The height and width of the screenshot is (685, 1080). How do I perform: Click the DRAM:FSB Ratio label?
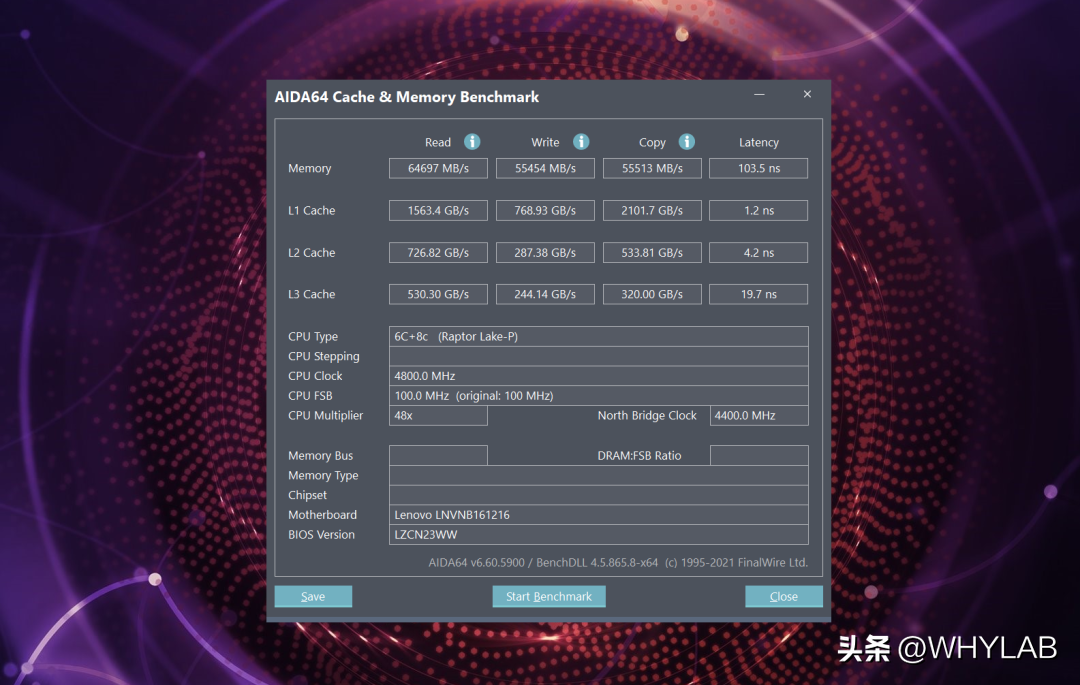639,456
